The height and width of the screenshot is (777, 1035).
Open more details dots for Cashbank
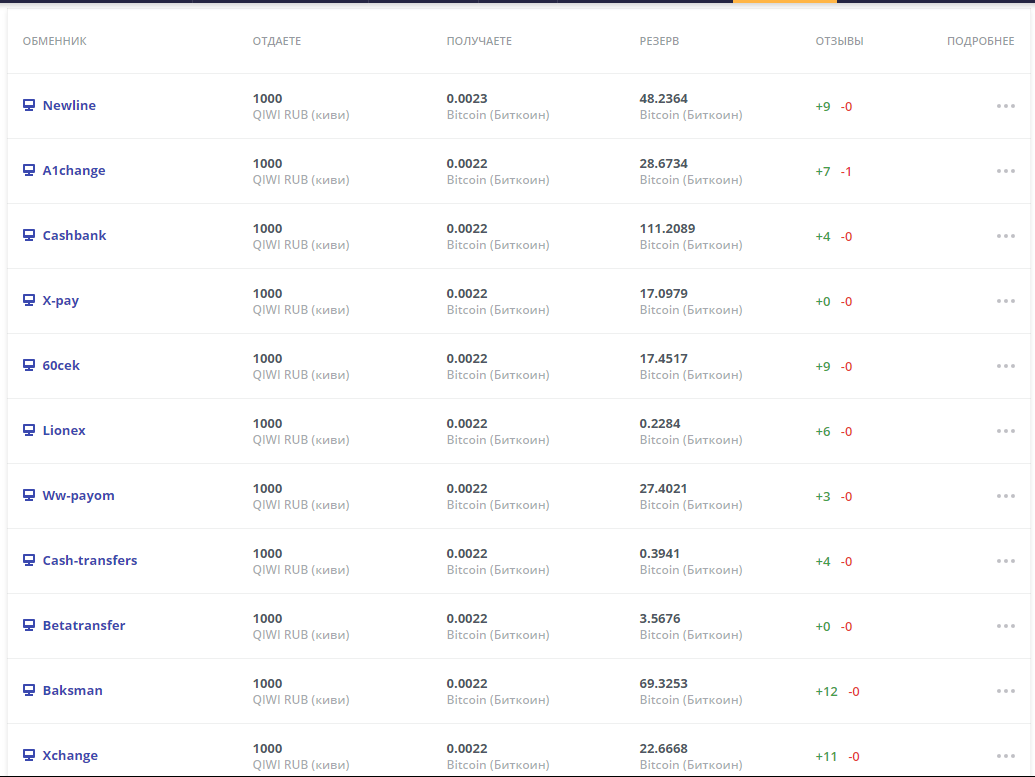pyautogui.click(x=1005, y=236)
